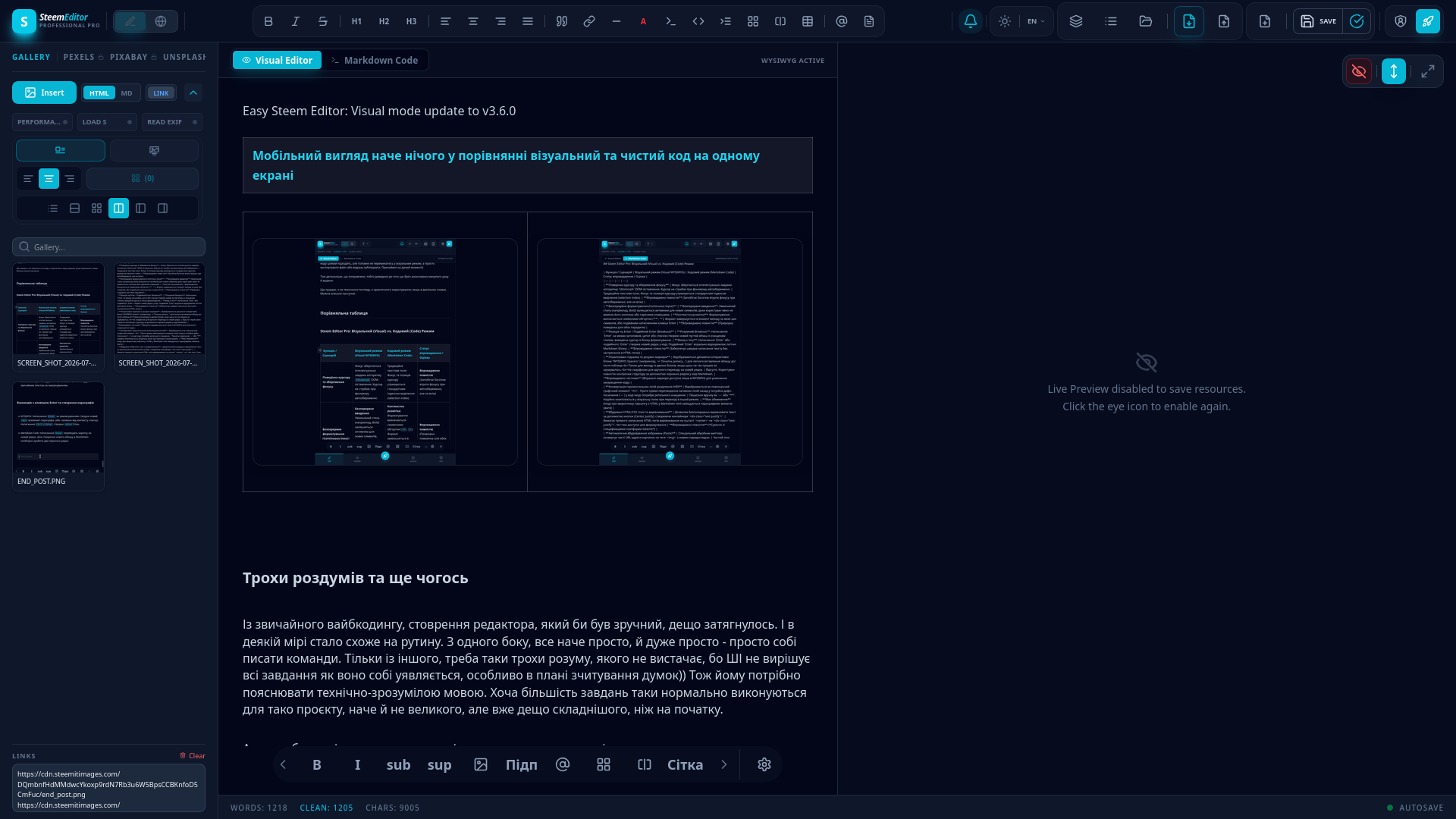Screen dimensions: 1456x819
Task: Toggle the LINK option
Action: tap(161, 93)
